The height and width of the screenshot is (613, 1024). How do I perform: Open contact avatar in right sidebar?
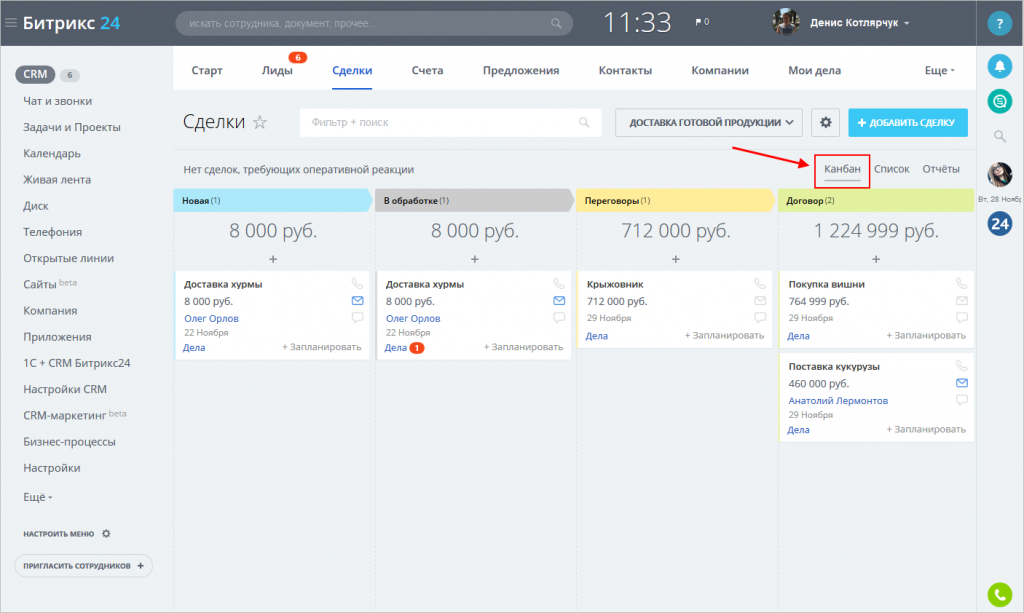(999, 174)
